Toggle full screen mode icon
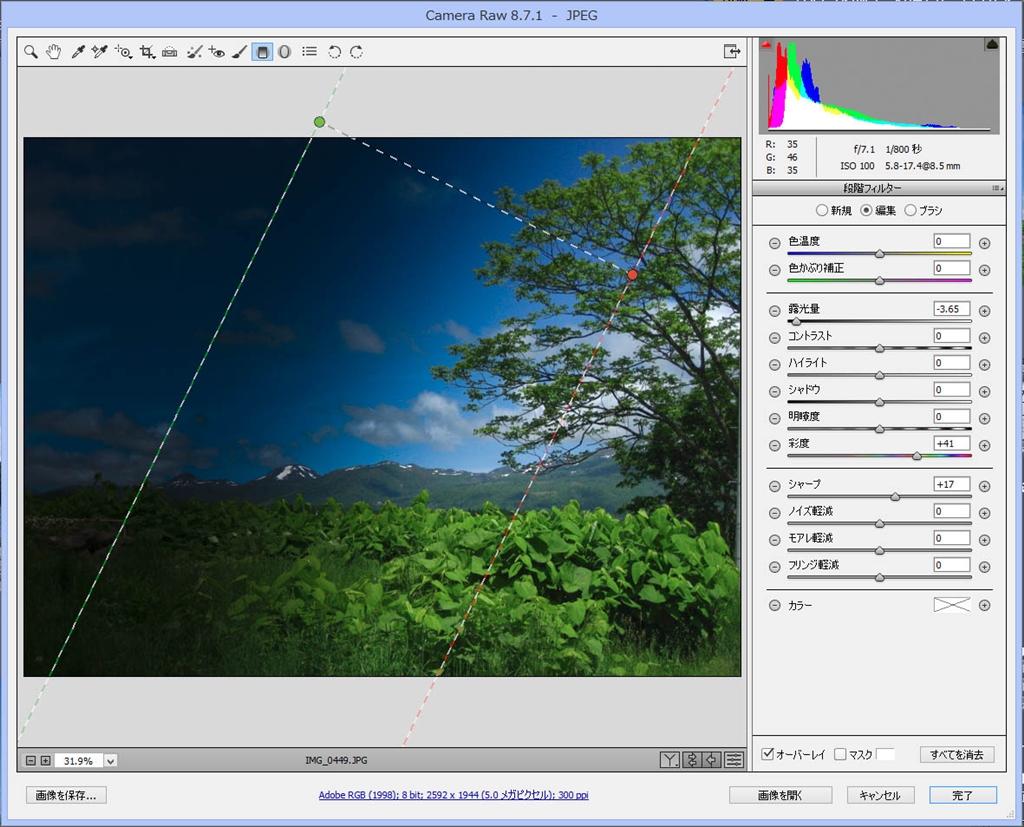 pyautogui.click(x=732, y=51)
